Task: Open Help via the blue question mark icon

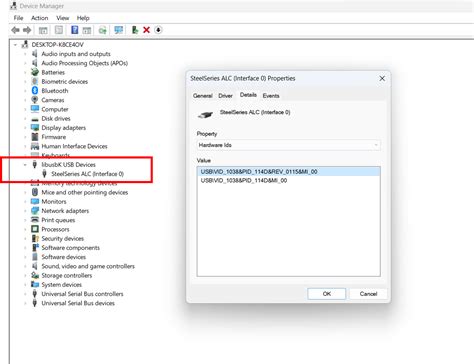Action: tap(75, 30)
